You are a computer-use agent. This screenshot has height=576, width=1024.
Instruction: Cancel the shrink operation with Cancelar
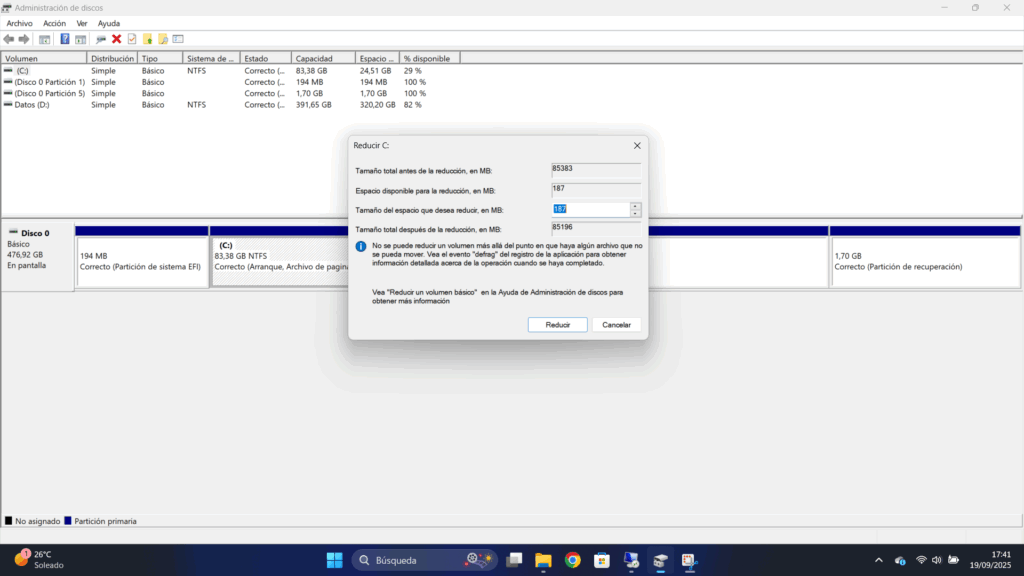(616, 324)
